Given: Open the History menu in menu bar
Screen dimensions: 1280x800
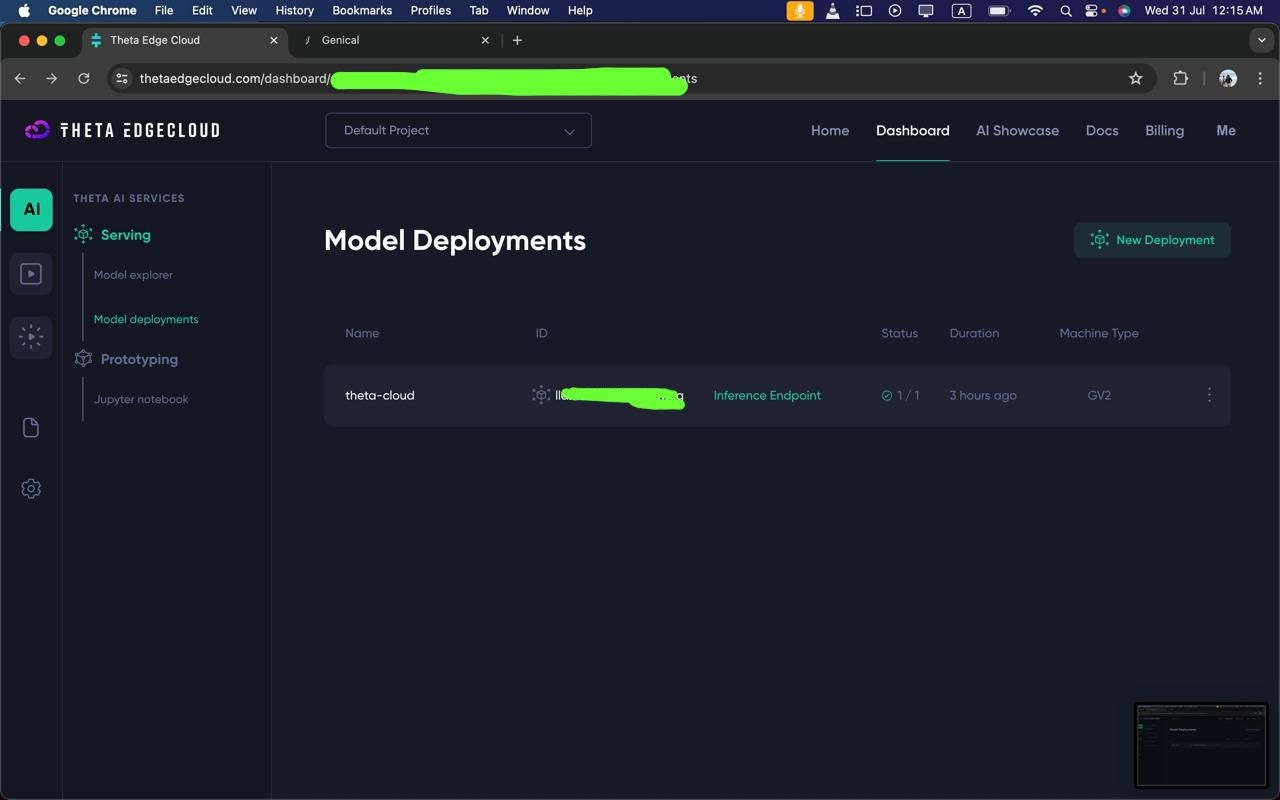Looking at the screenshot, I should pyautogui.click(x=294, y=10).
